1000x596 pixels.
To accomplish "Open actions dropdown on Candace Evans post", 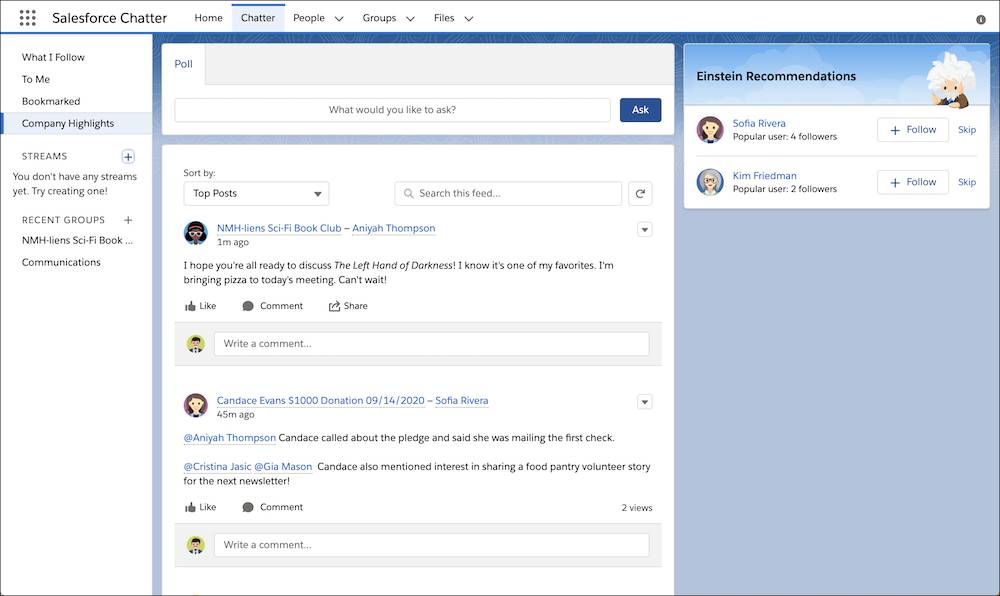I will [645, 402].
